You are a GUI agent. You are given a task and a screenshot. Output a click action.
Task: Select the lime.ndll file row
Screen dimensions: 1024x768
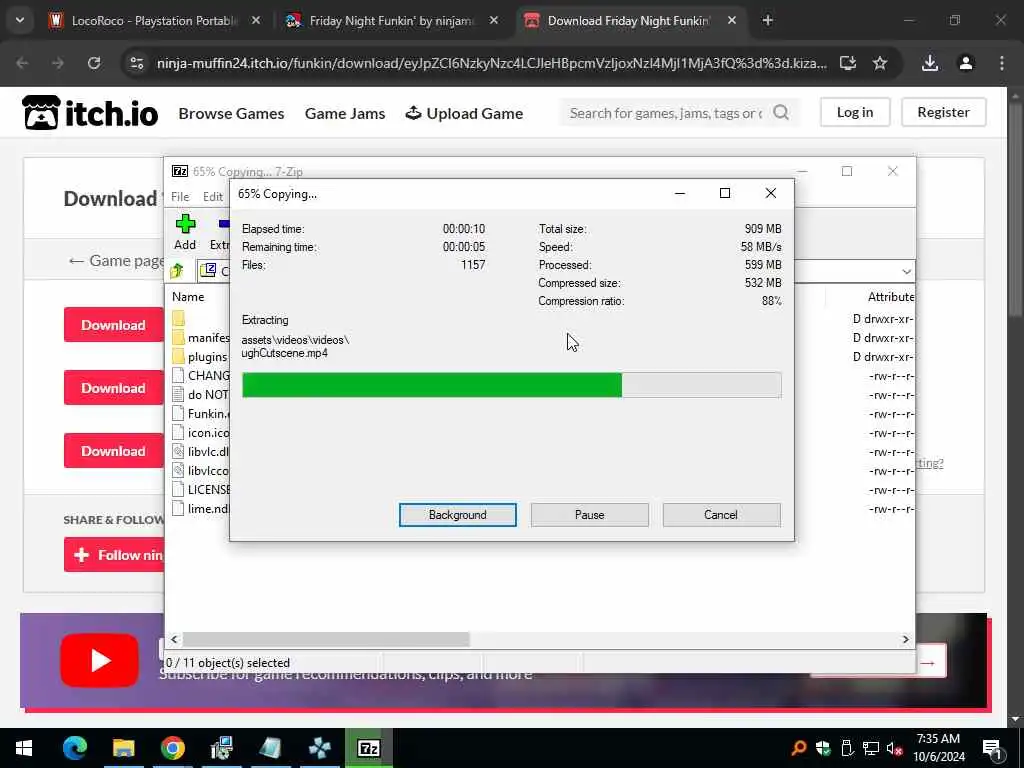pos(200,508)
